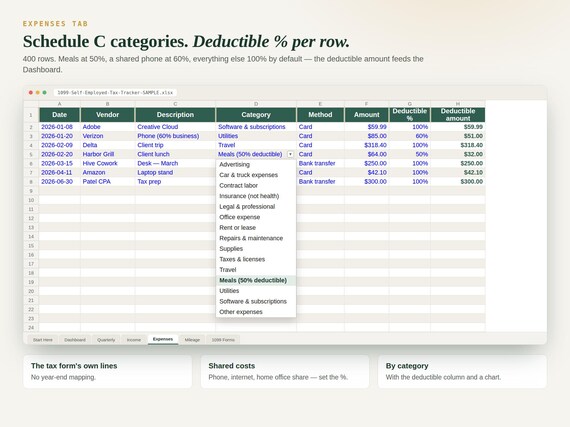Viewport: 570px width, 427px height.
Task: Select the Tax prep description cell
Action: tap(175, 181)
